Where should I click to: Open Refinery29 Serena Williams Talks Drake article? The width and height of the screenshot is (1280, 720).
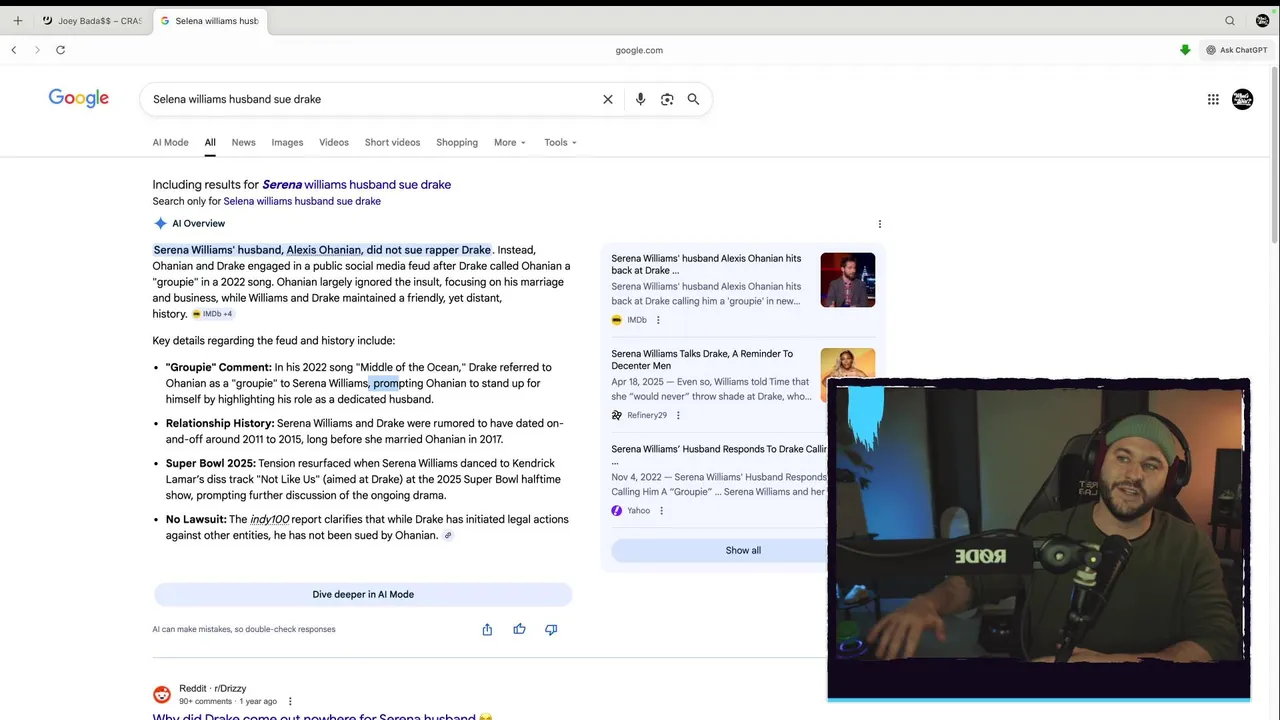tap(702, 359)
